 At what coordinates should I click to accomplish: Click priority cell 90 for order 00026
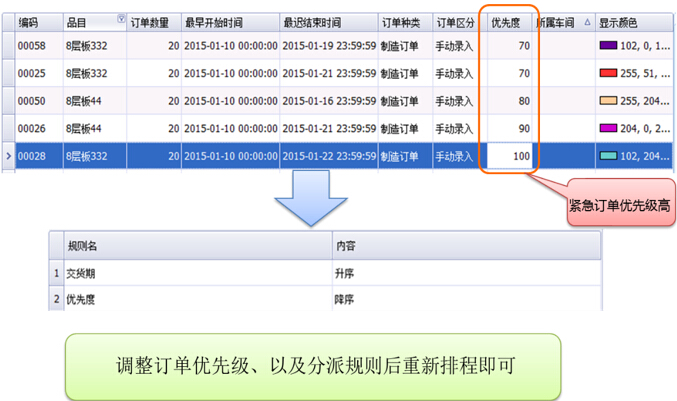click(509, 128)
